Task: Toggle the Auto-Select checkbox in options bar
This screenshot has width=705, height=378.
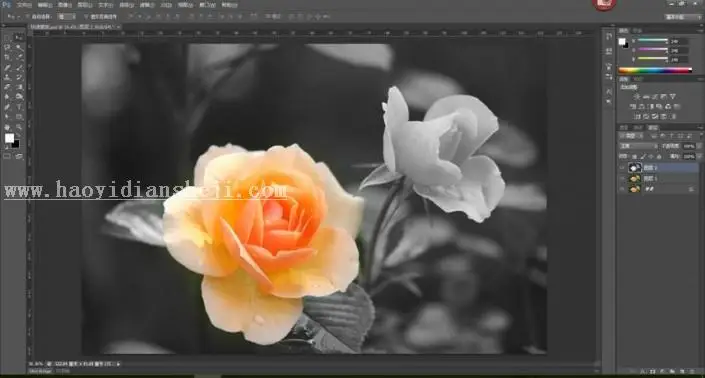Action: (27, 17)
